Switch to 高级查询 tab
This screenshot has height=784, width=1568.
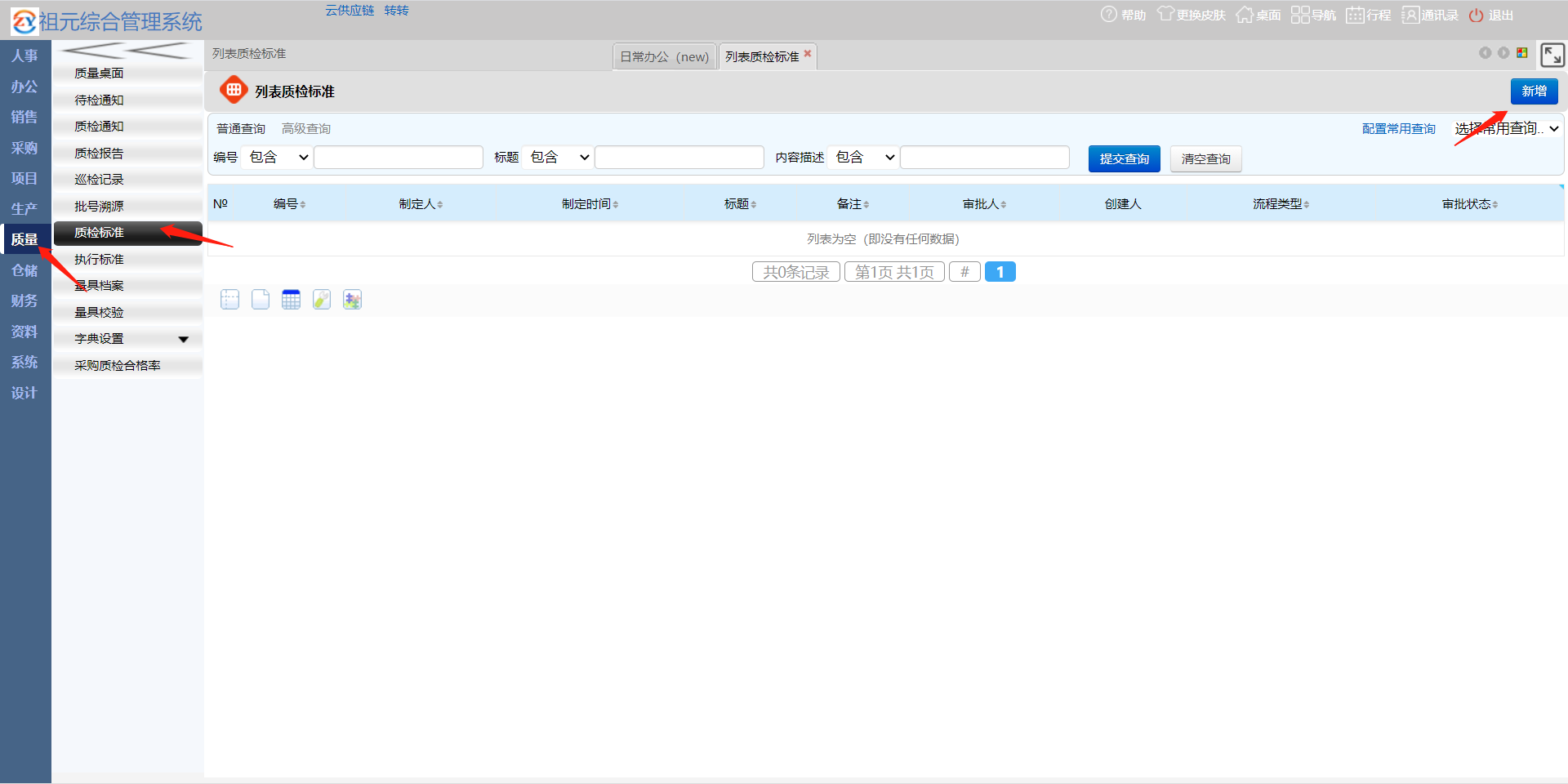coord(306,129)
